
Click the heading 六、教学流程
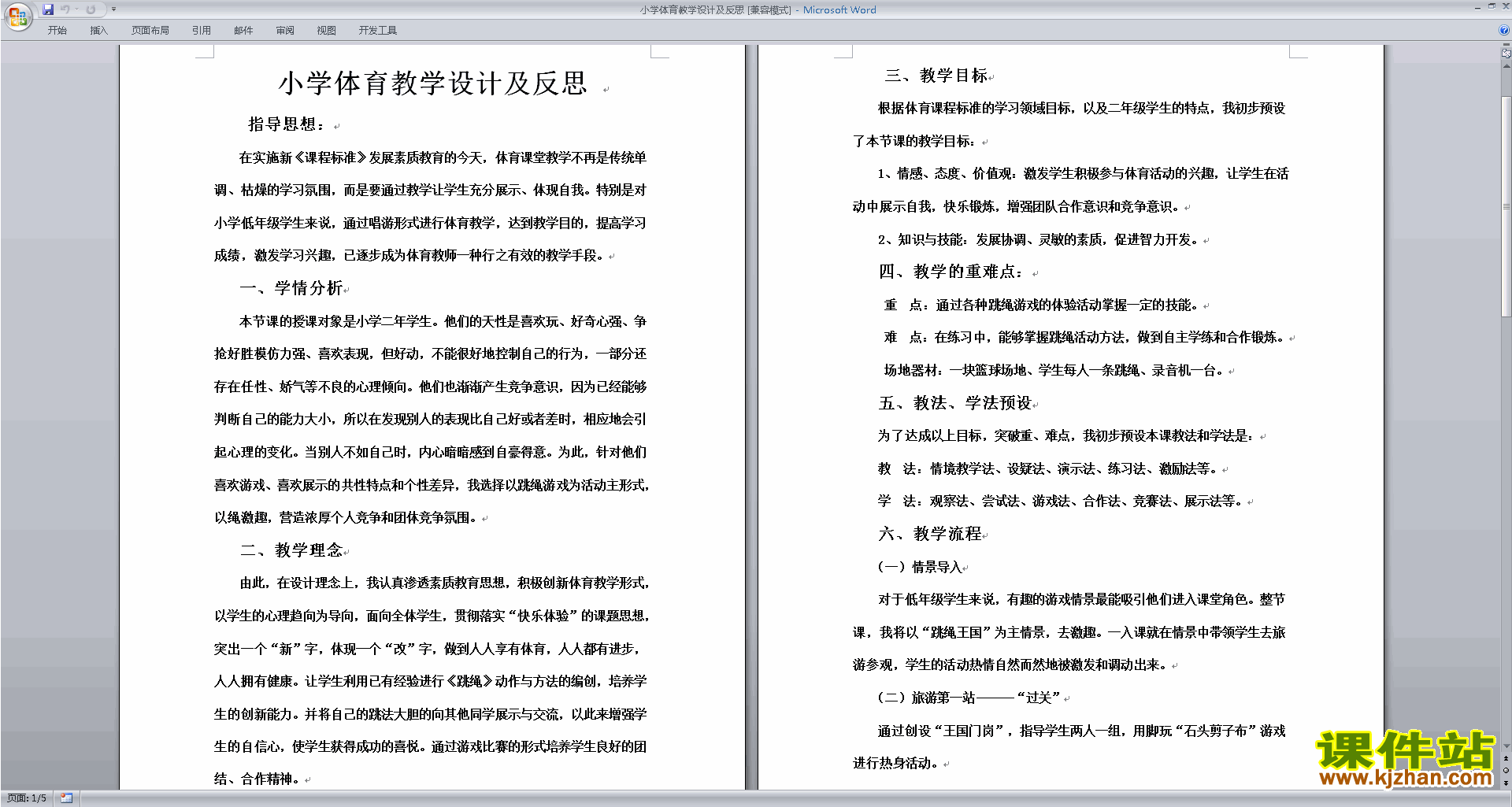[930, 534]
